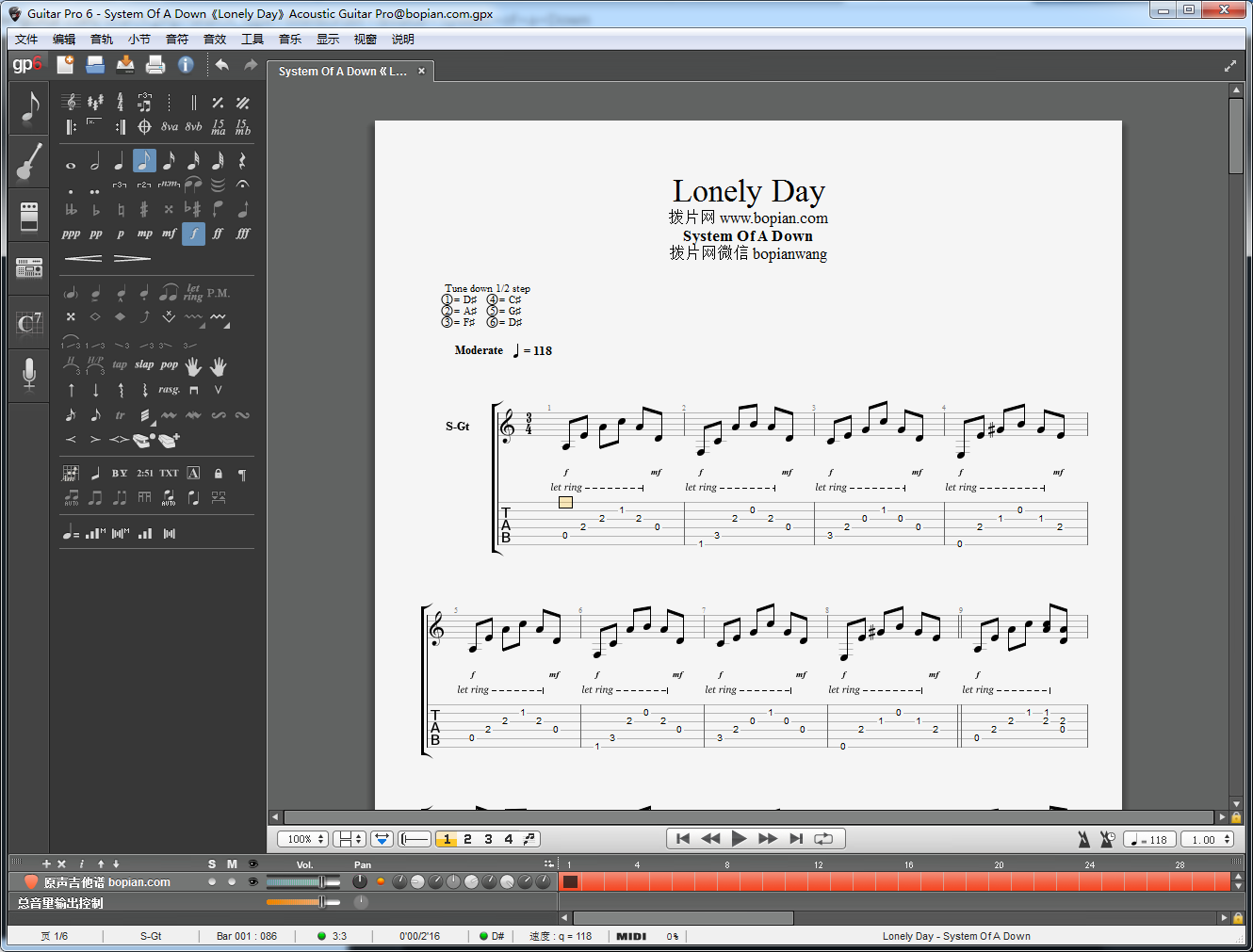Set the key signature (sharps icon)
This screenshot has width=1253, height=952.
click(95, 102)
